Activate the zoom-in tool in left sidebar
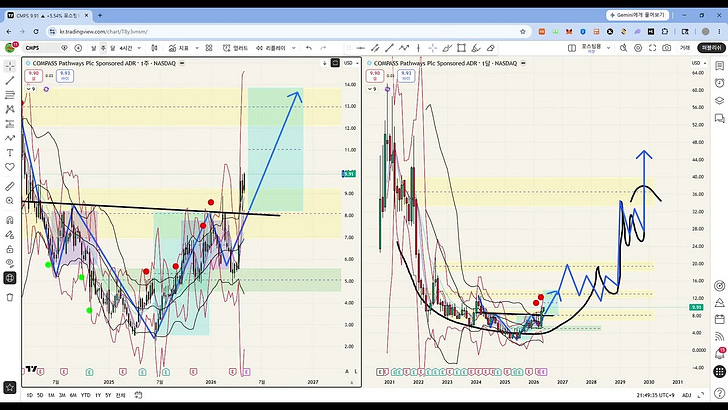This screenshot has height=410, width=728. [10, 201]
